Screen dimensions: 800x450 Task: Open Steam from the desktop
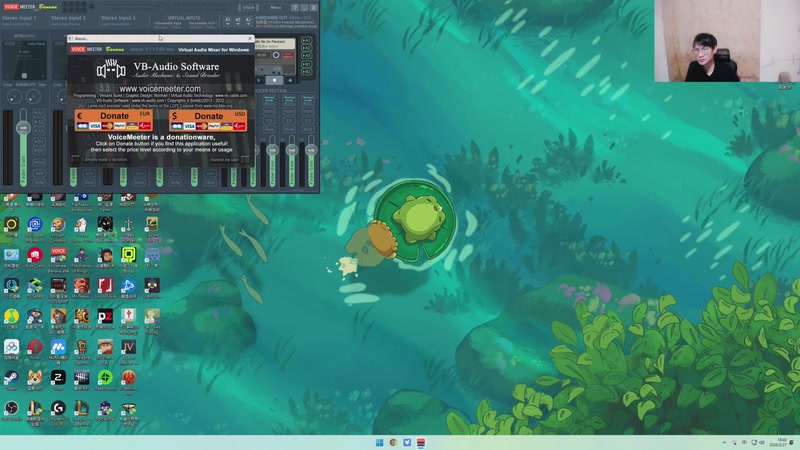[11, 381]
